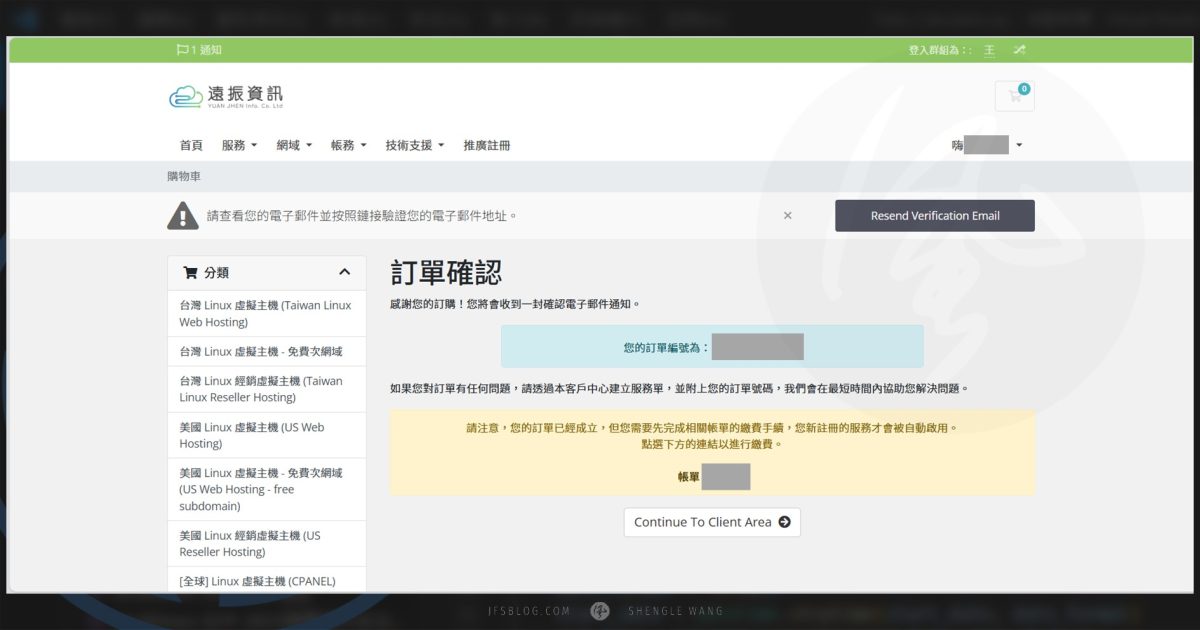Select the 推廣註冊 menu item
The image size is (1200, 630).
pos(488,144)
